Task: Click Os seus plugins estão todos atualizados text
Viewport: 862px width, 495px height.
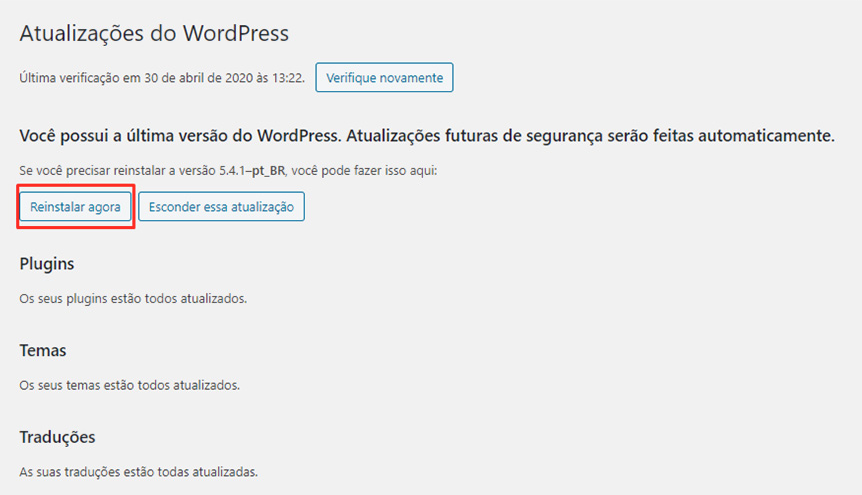Action: coord(133,299)
